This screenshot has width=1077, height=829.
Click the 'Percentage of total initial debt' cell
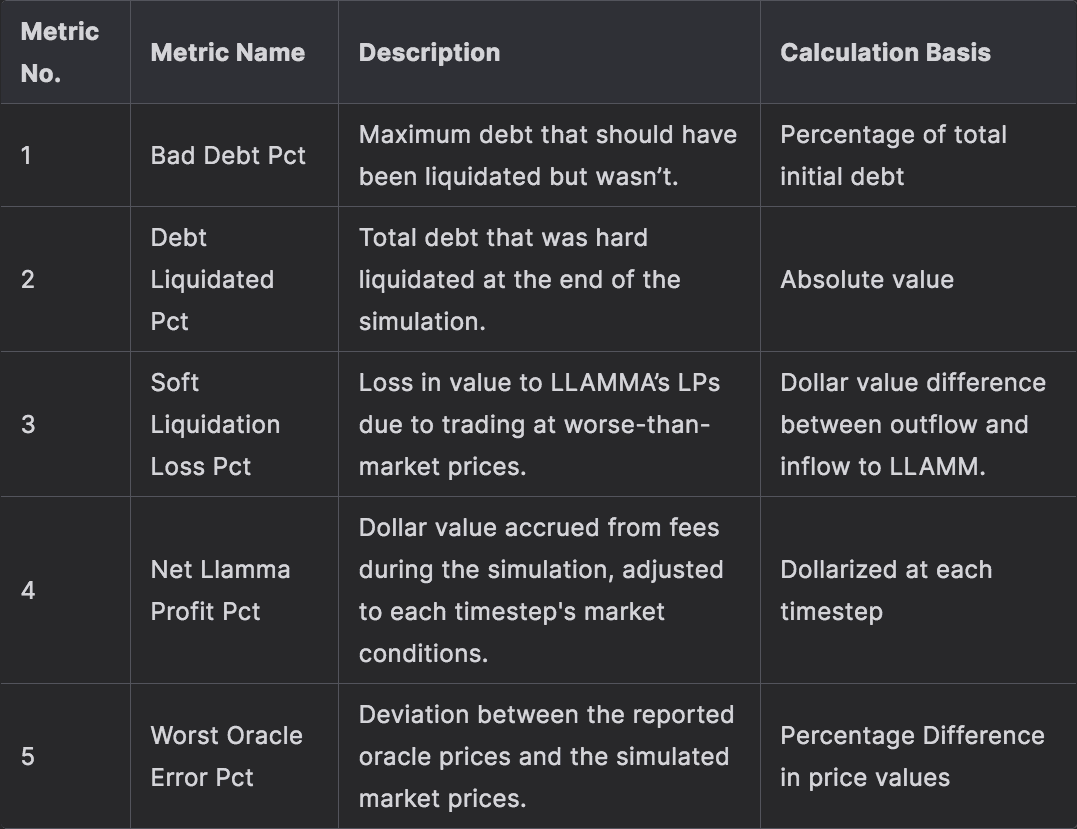point(893,155)
